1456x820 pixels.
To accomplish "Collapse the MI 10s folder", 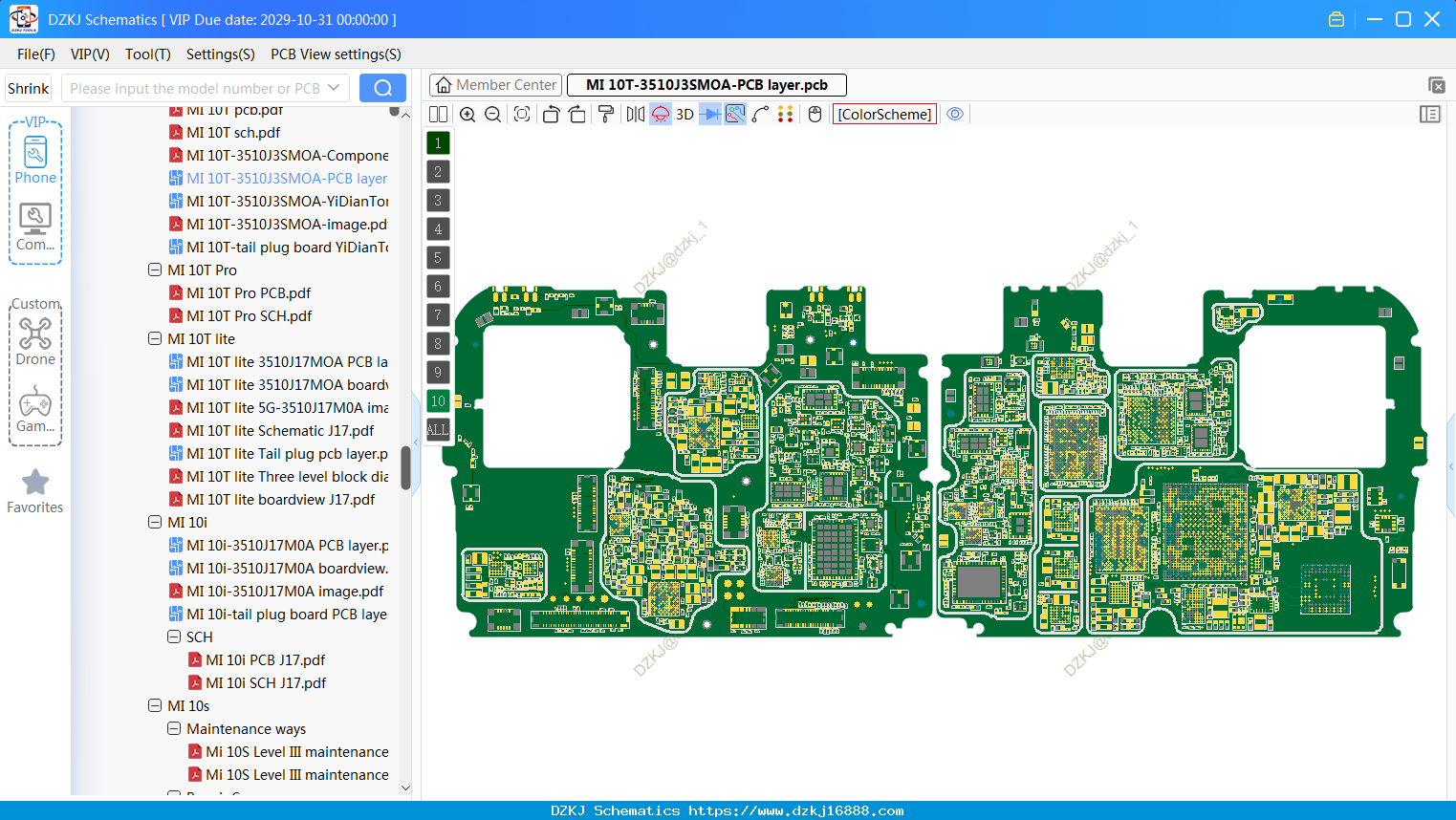I will pyautogui.click(x=155, y=706).
